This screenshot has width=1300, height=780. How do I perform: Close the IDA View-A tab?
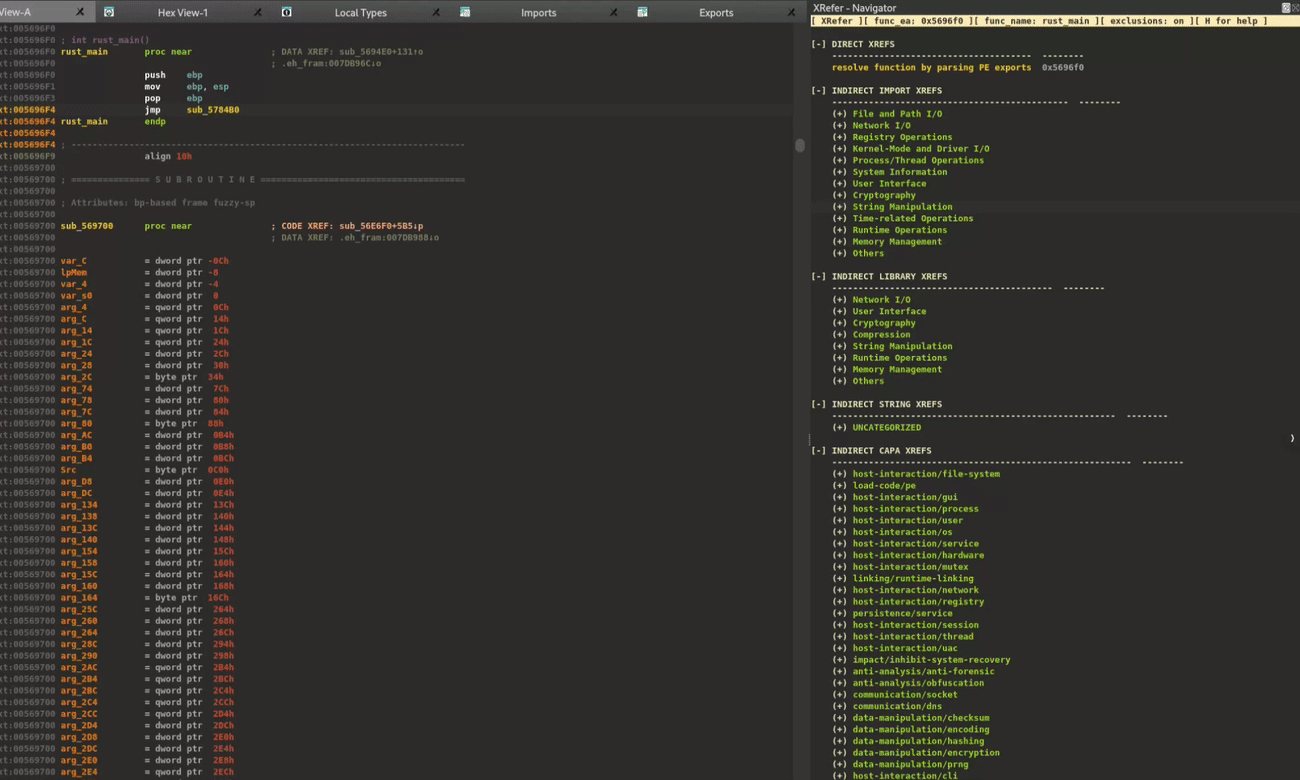click(x=80, y=12)
